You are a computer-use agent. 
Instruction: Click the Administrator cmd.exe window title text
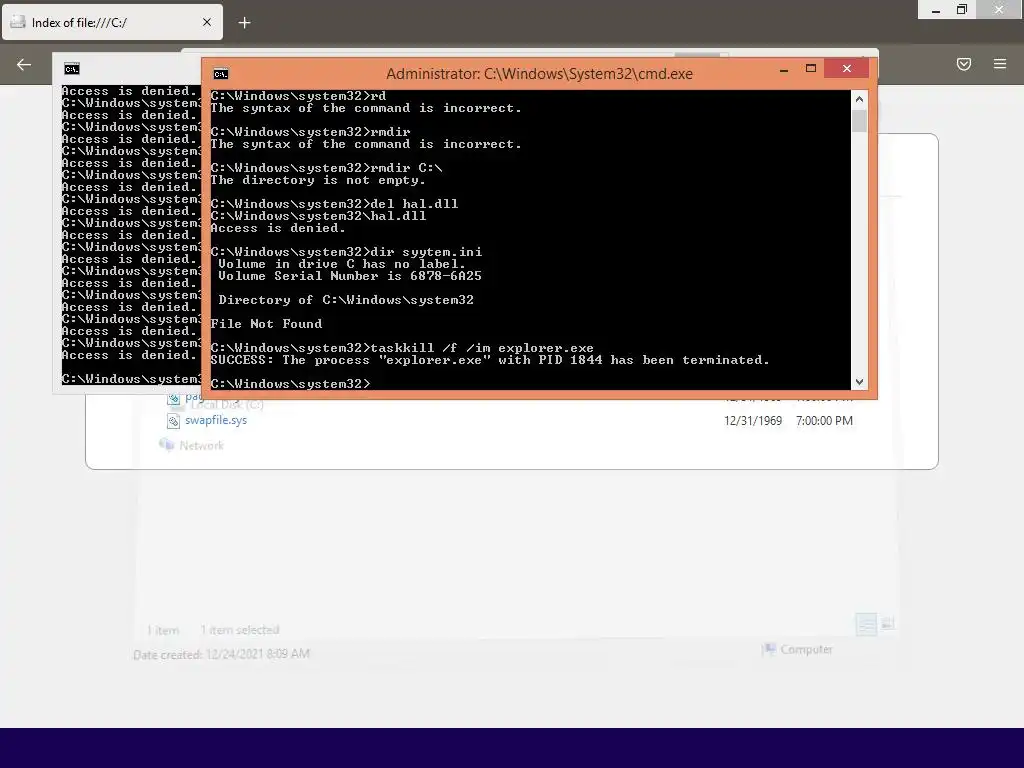point(539,74)
